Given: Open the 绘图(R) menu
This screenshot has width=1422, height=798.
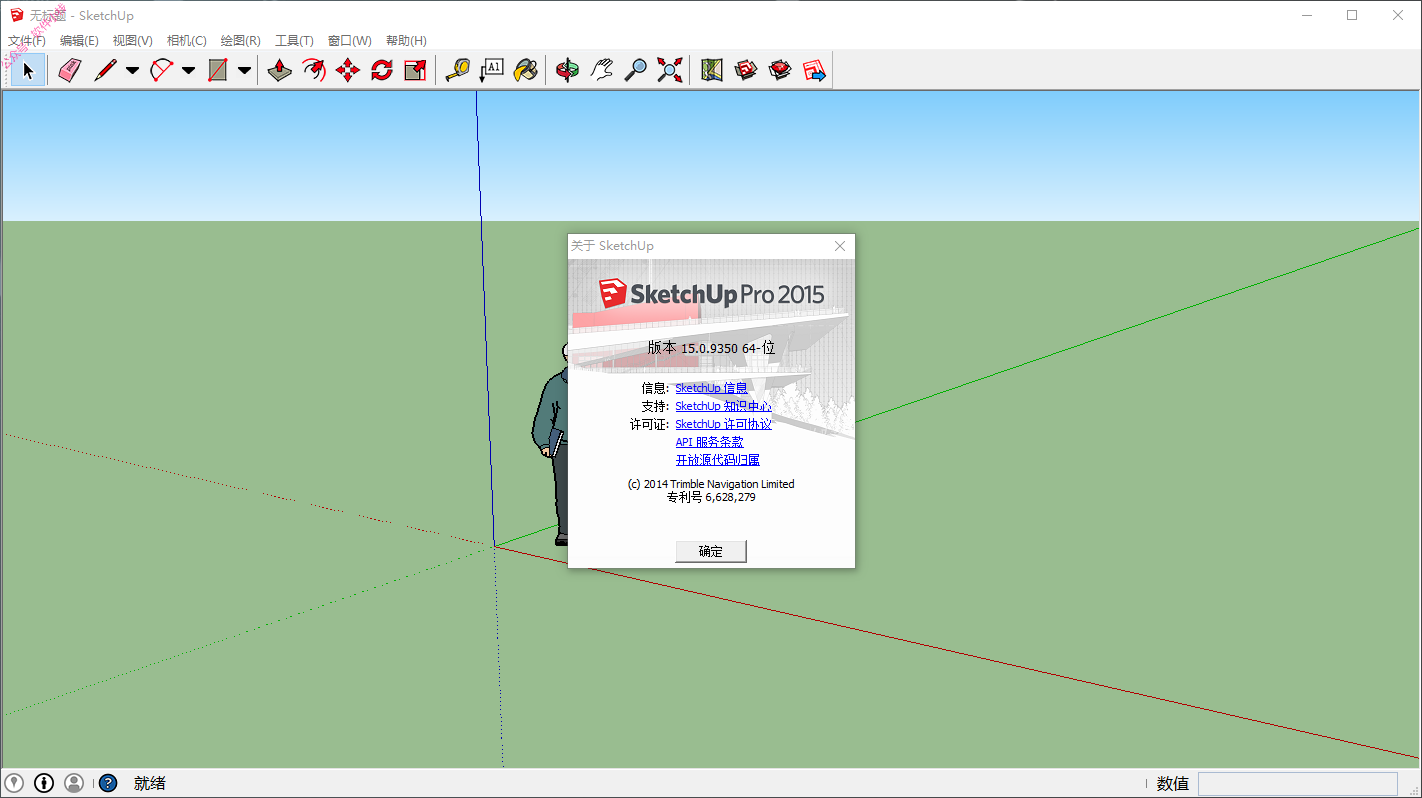Looking at the screenshot, I should point(240,41).
